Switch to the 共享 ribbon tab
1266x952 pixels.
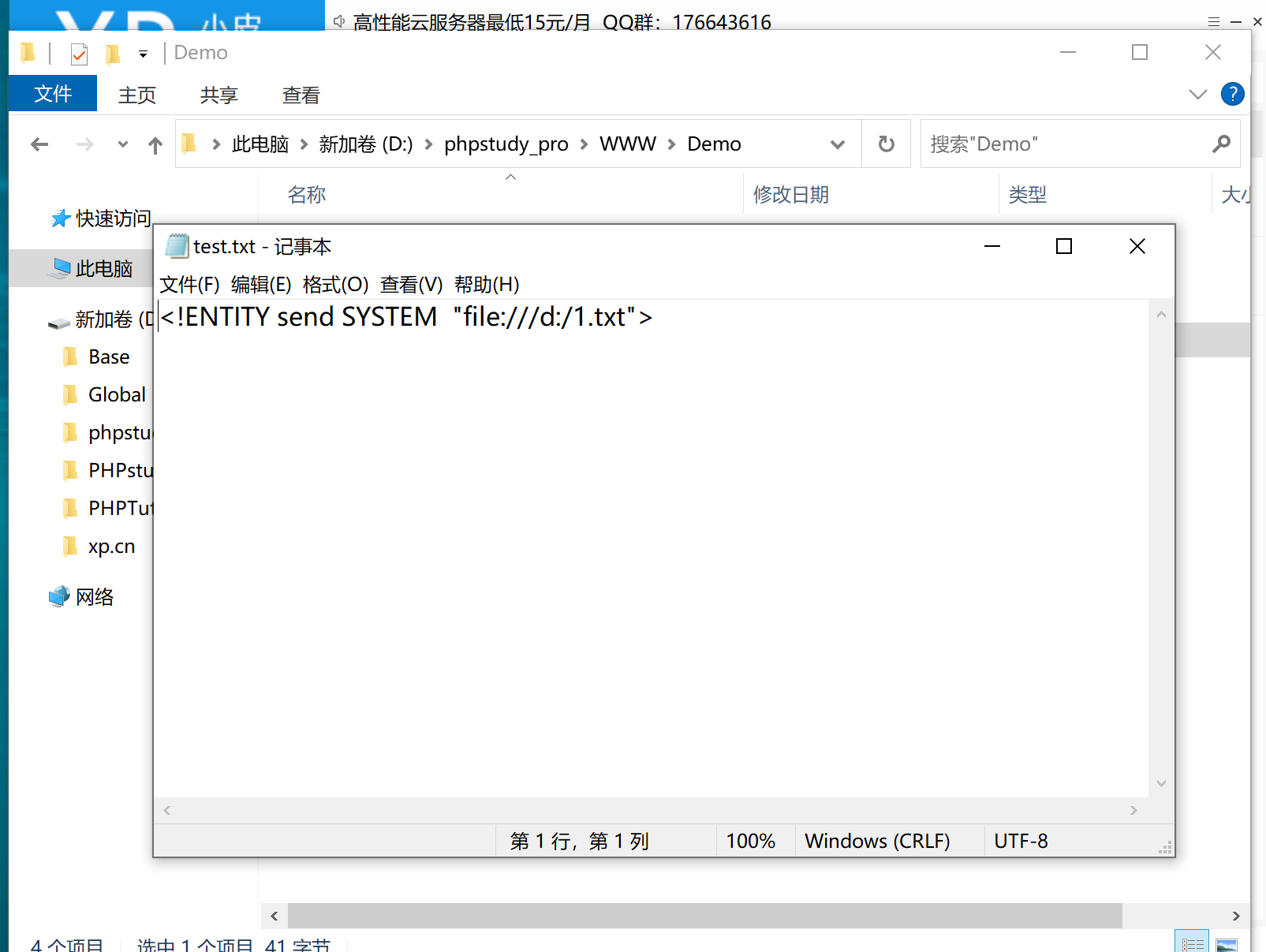pos(218,95)
